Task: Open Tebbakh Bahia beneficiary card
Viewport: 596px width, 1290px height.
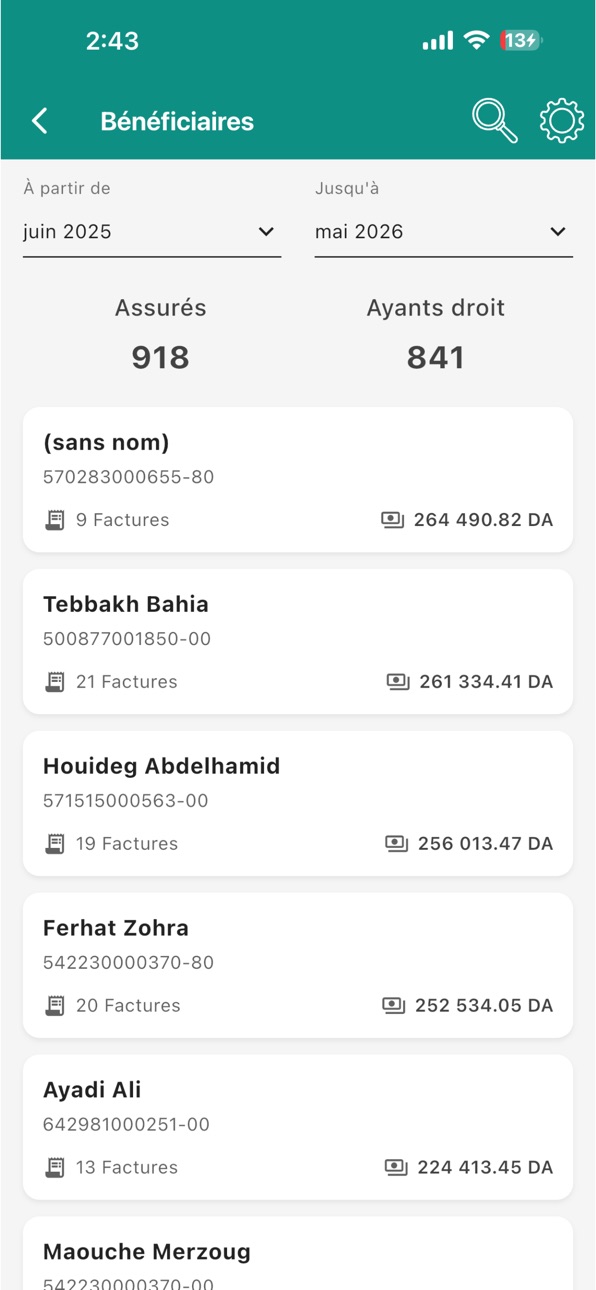Action: pyautogui.click(x=298, y=641)
